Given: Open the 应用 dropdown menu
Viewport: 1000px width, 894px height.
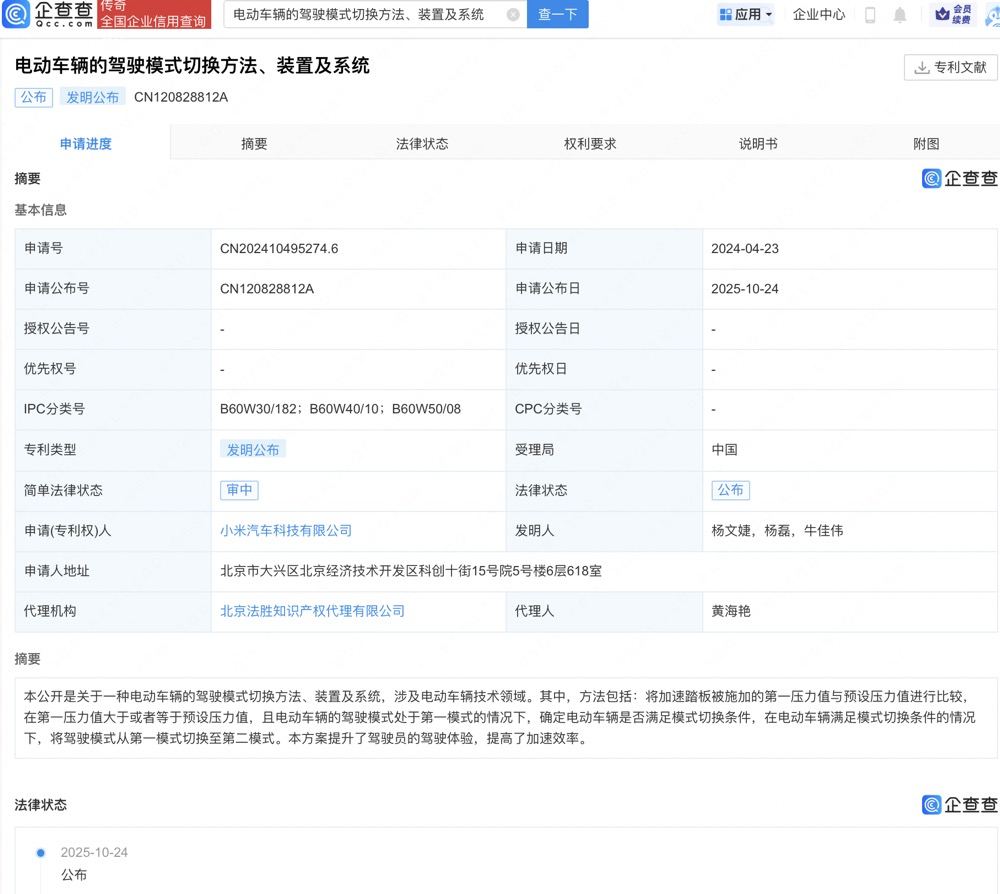Looking at the screenshot, I should coord(748,15).
